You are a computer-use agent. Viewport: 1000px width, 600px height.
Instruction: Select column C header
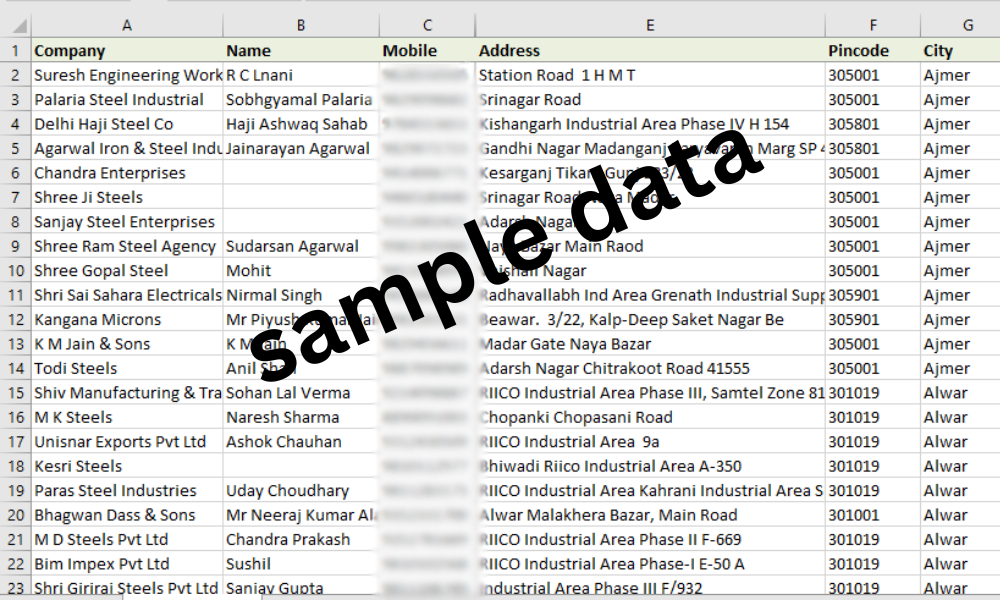click(x=427, y=25)
